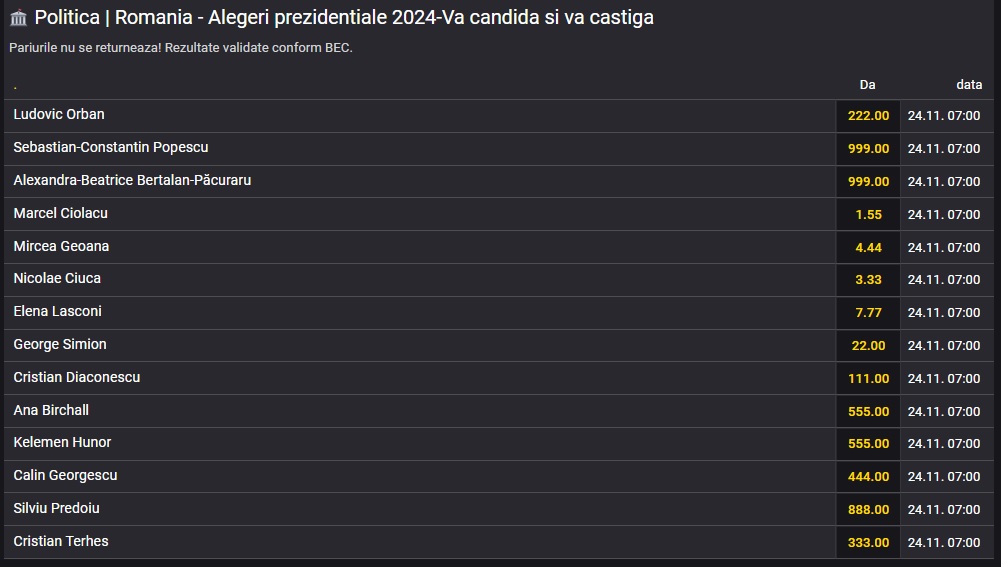Choose the 999.00 odds for Alexandra-Beatrice Bertalan-Păcuraru
The width and height of the screenshot is (1001, 567).
(x=868, y=181)
